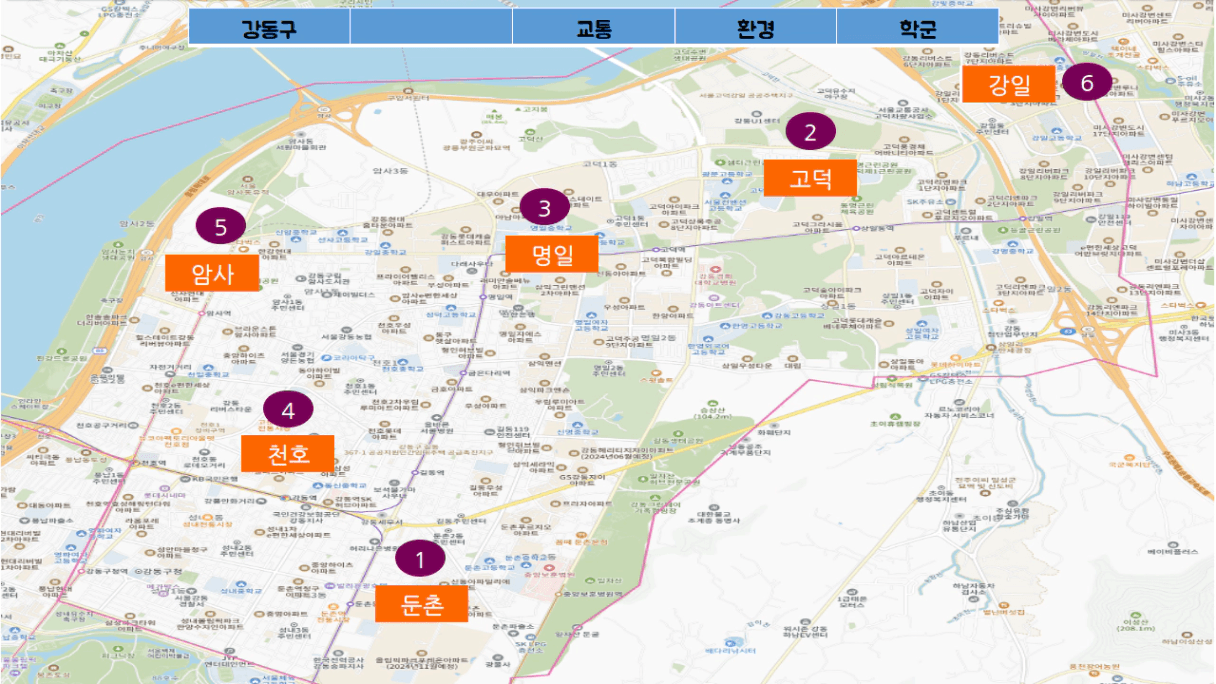Select the 교통 tab

594,27
